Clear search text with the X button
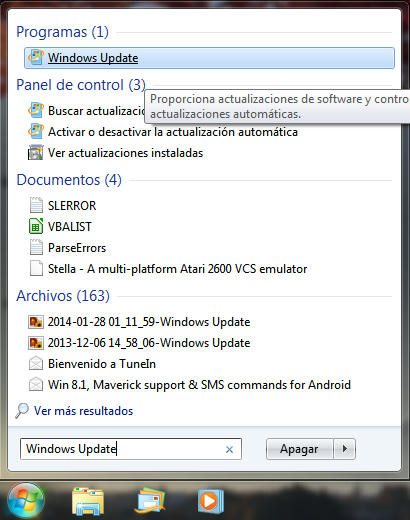 pyautogui.click(x=229, y=449)
